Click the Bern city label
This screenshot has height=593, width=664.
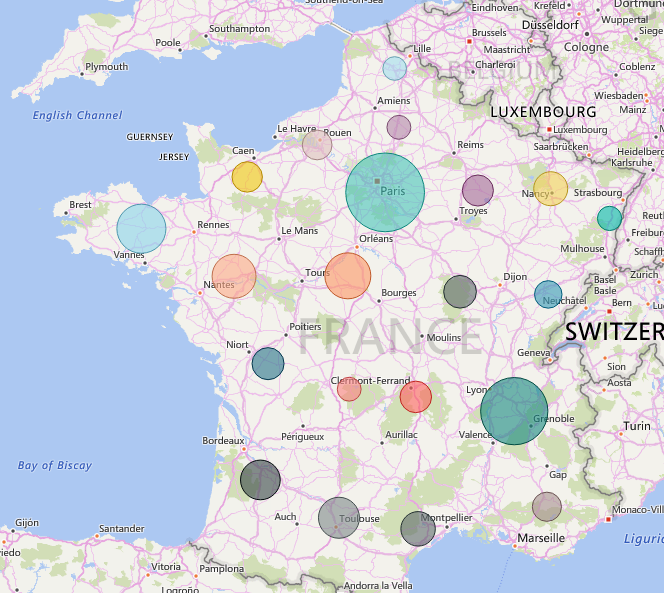tap(622, 303)
